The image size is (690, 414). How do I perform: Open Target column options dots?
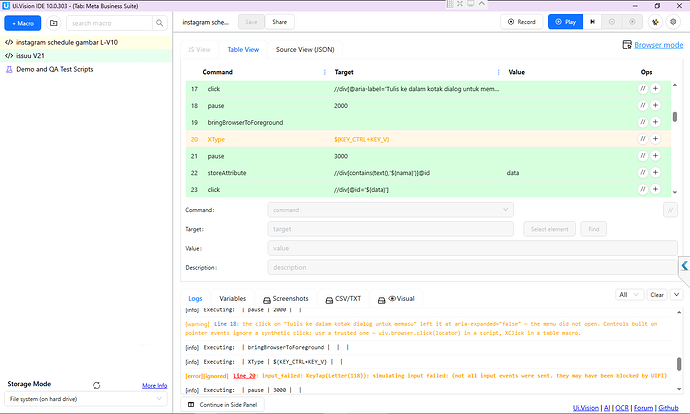point(498,72)
